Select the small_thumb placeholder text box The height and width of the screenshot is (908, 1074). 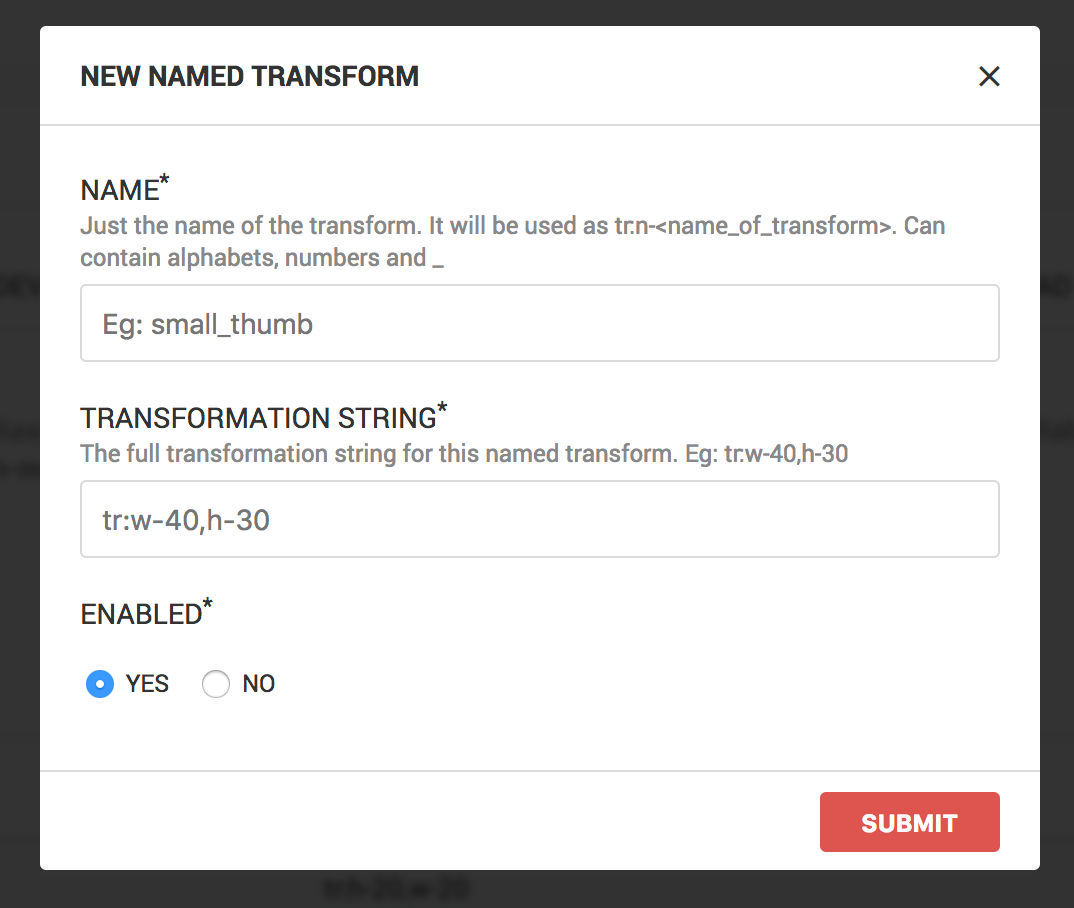[x=539, y=322]
